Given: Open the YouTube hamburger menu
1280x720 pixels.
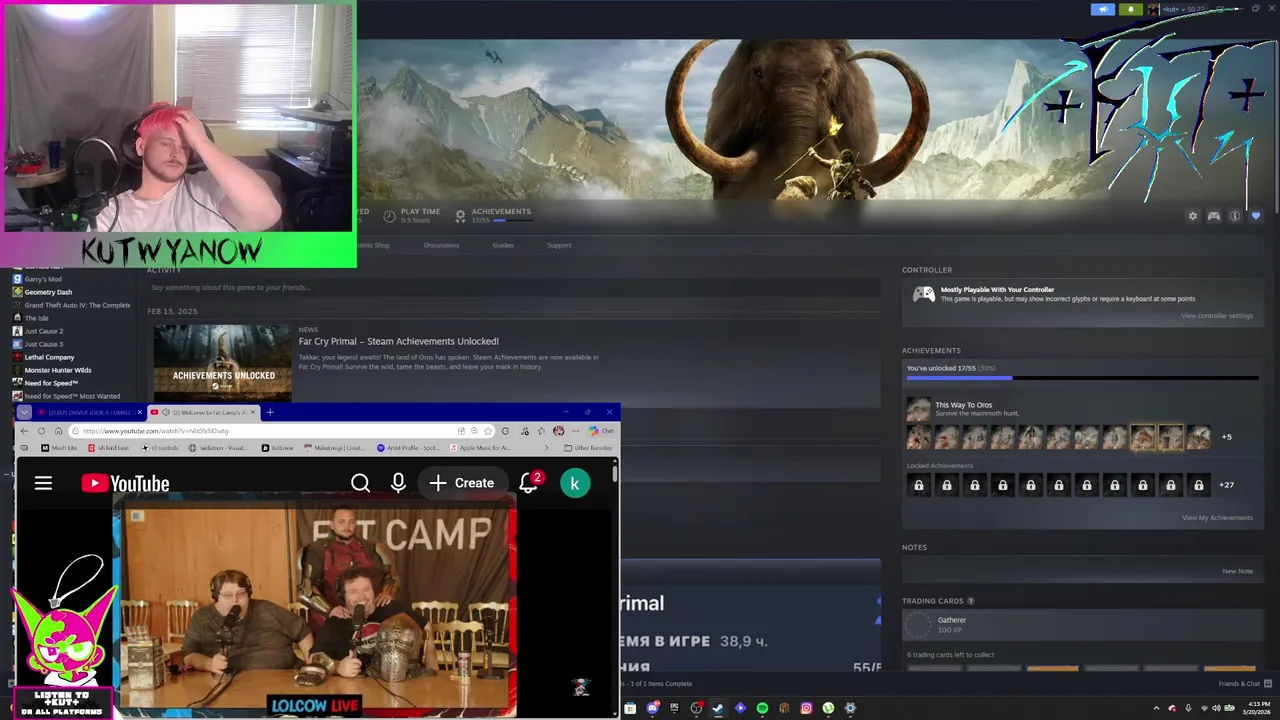Looking at the screenshot, I should (43, 484).
